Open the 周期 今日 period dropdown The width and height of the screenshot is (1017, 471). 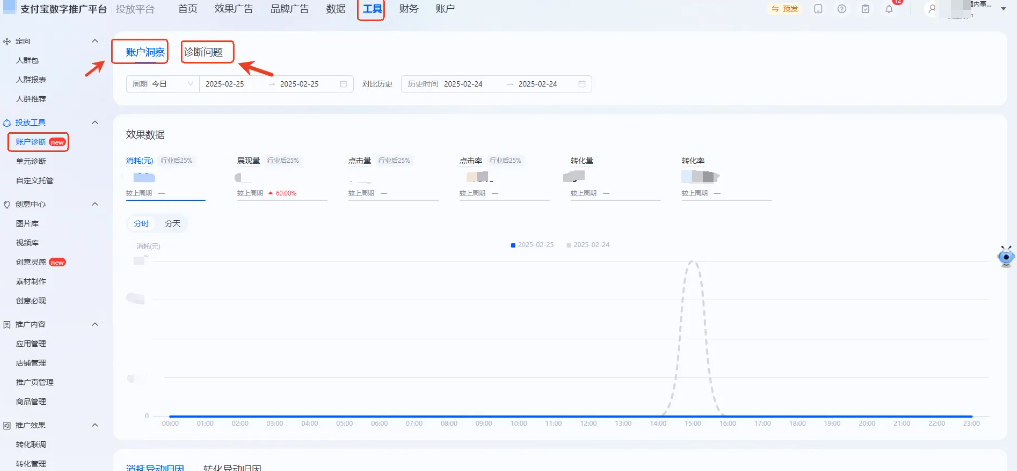click(x=163, y=84)
